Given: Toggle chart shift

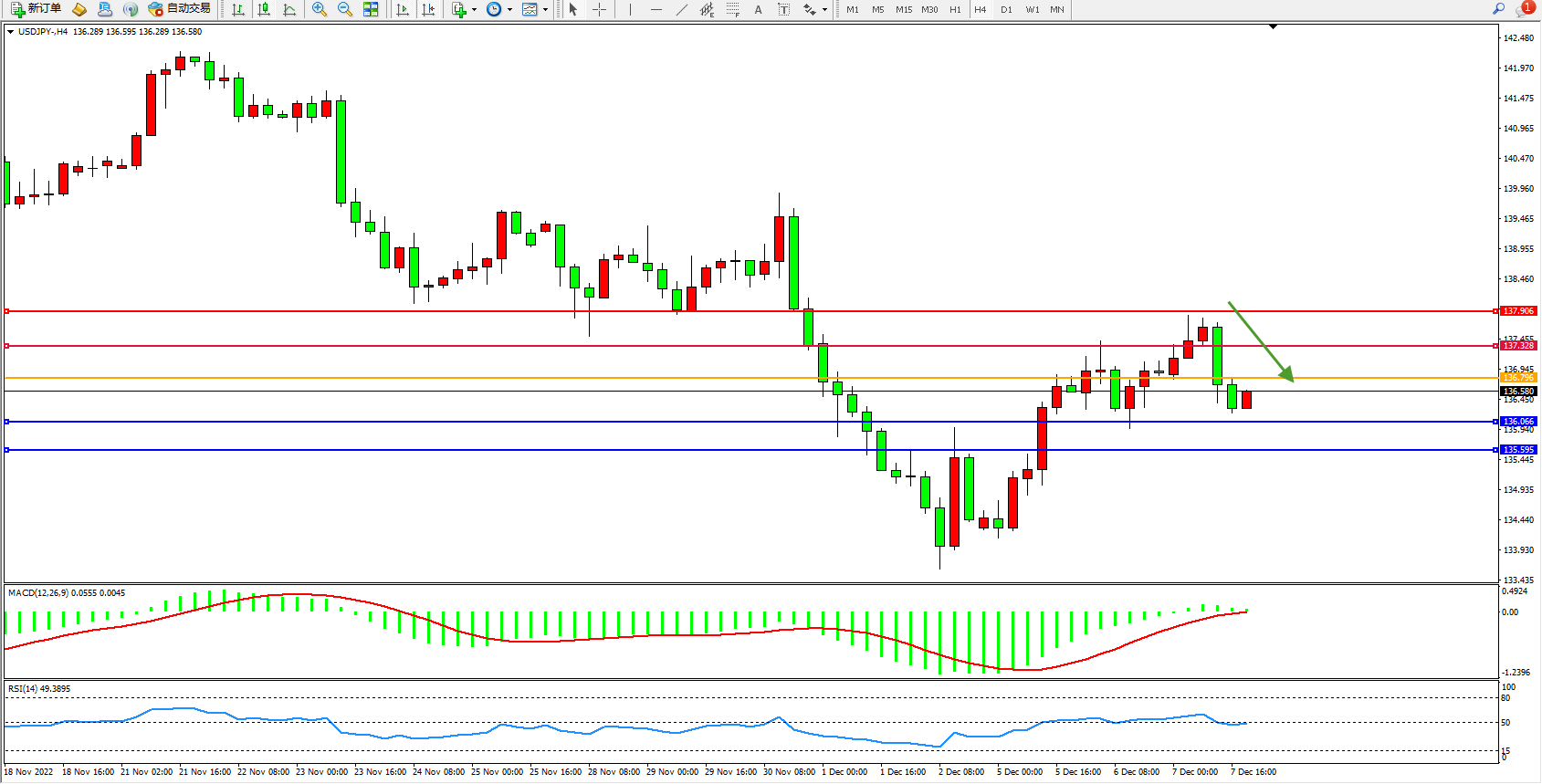Looking at the screenshot, I should (428, 9).
